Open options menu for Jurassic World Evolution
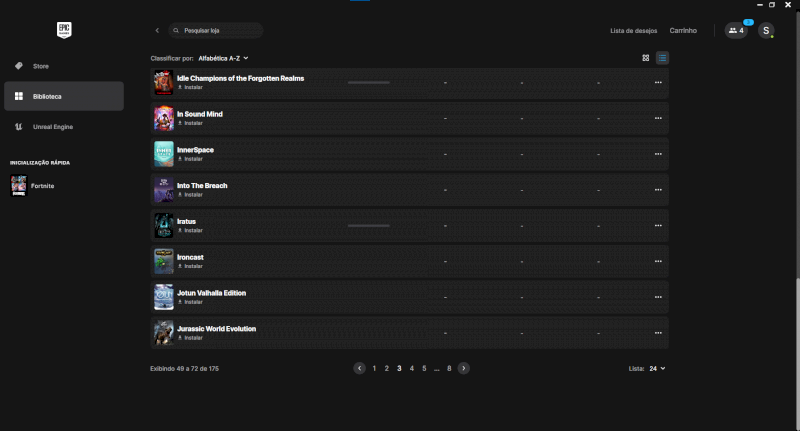The width and height of the screenshot is (800, 431). (658, 333)
